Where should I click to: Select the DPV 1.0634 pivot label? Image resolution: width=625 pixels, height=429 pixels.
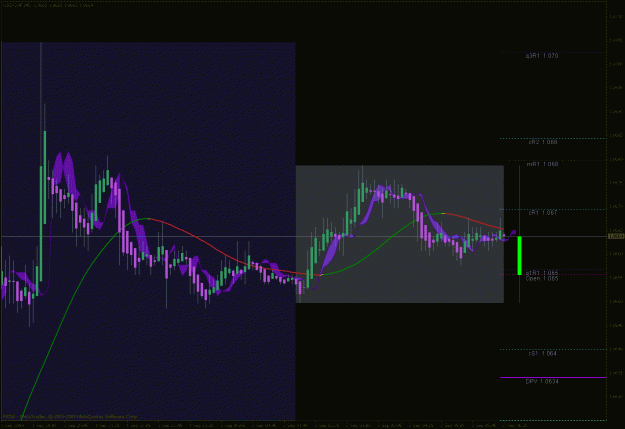(542, 382)
